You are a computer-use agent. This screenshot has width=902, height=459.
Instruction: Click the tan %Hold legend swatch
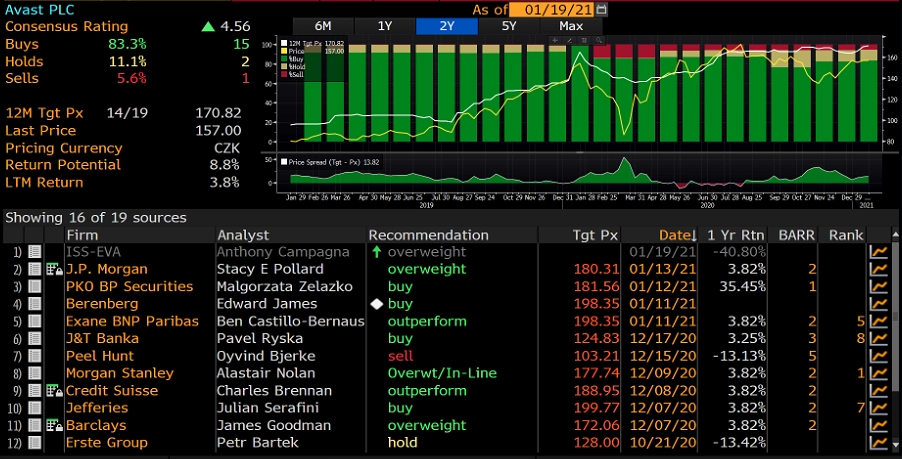[284, 67]
